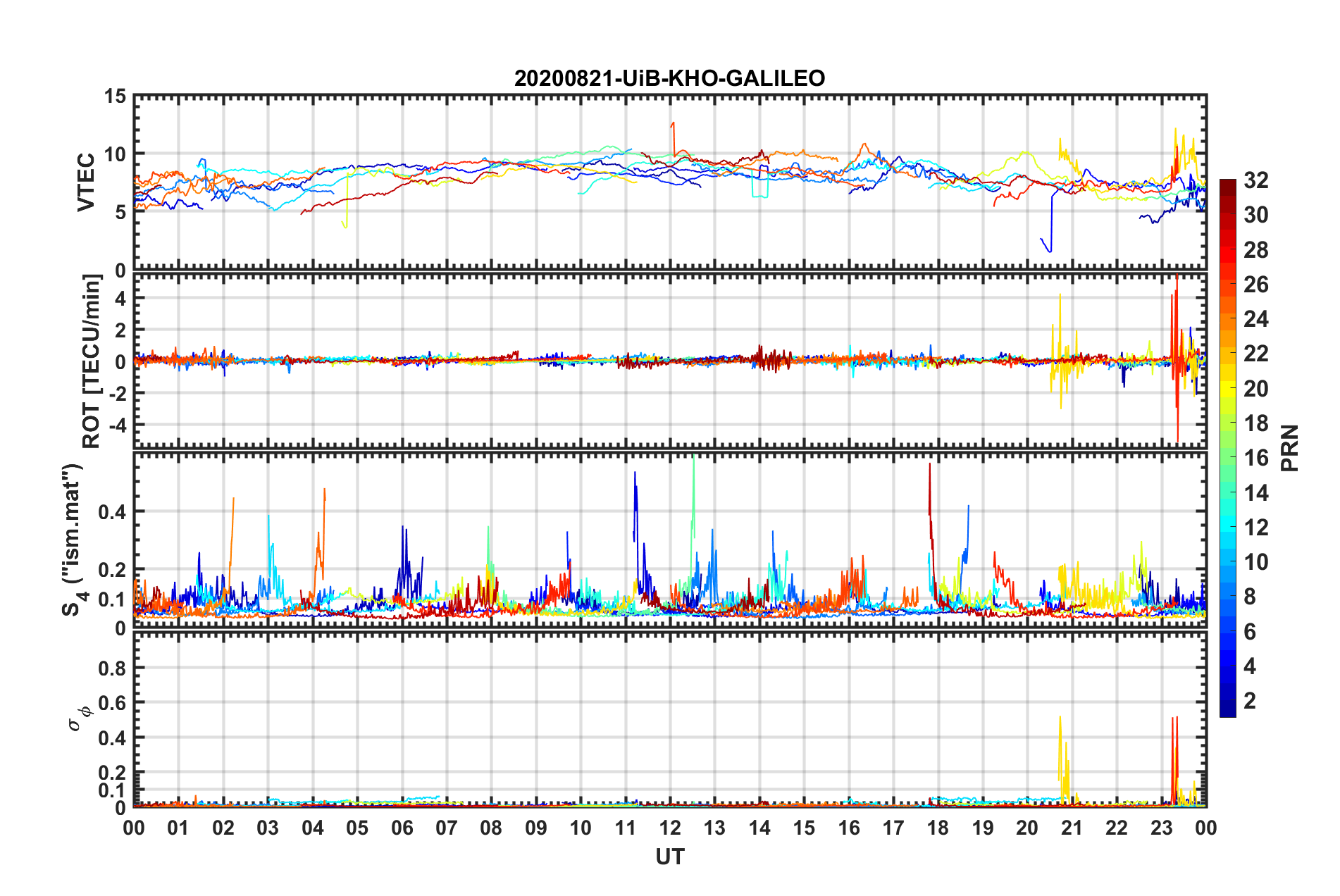Click the "24" tick on the PRN colorbar

click(1255, 319)
